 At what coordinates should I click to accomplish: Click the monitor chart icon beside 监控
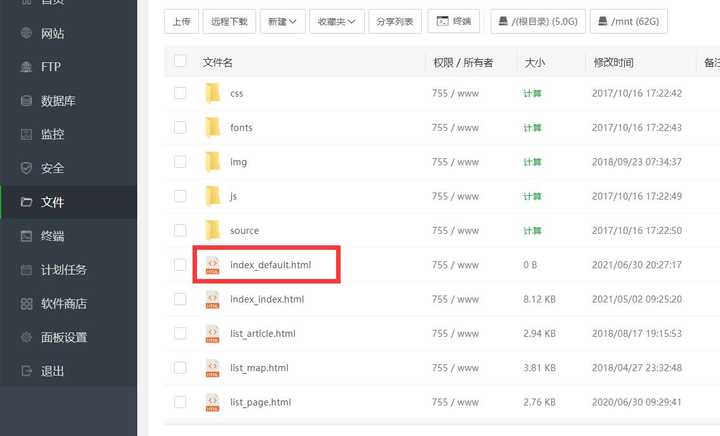point(27,134)
